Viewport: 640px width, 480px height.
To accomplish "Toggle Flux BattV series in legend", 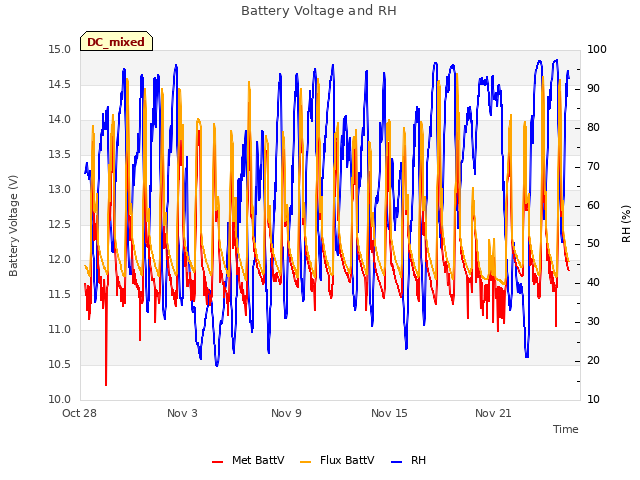I will click(337, 460).
